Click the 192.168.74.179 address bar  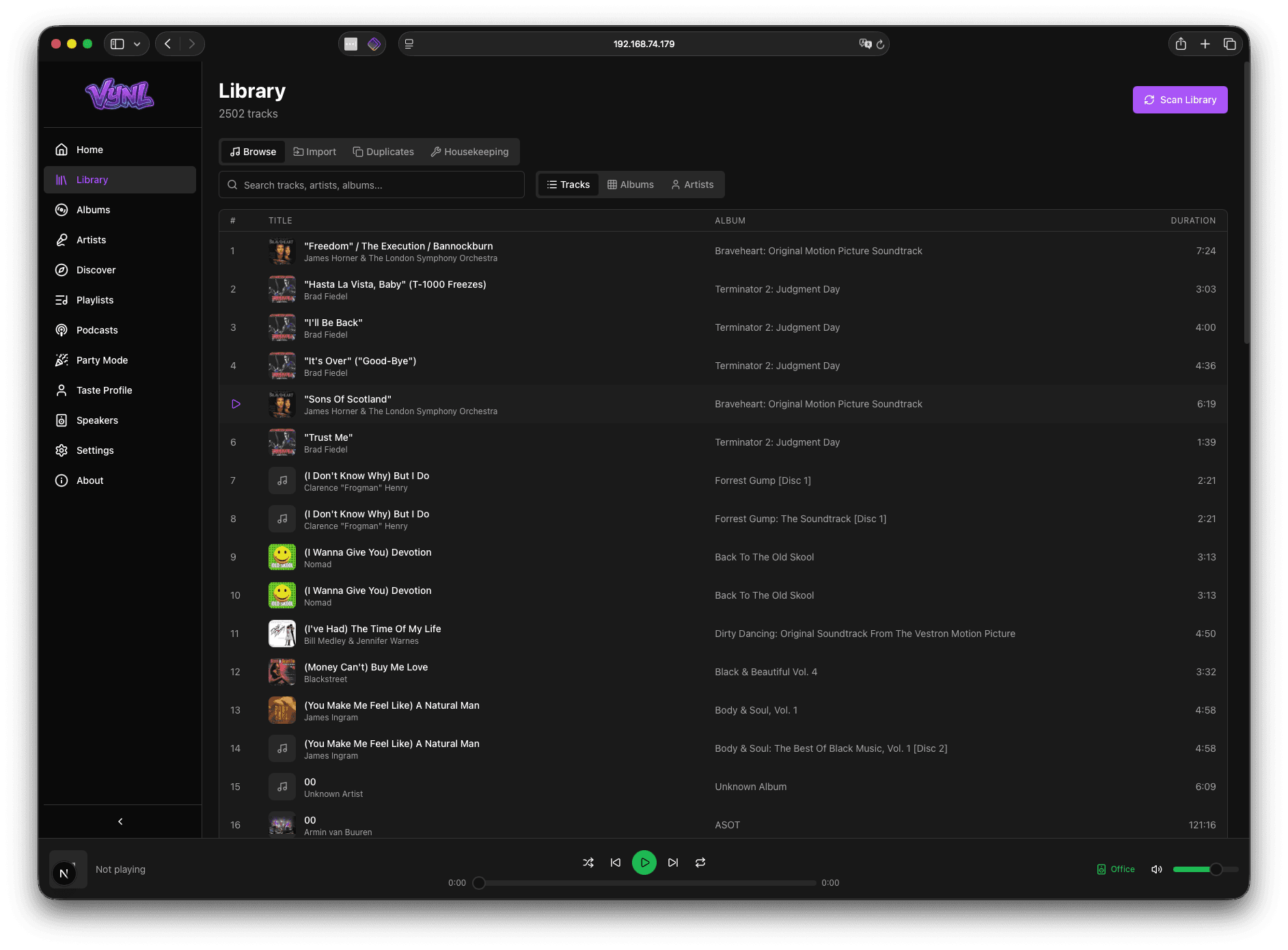pos(644,44)
